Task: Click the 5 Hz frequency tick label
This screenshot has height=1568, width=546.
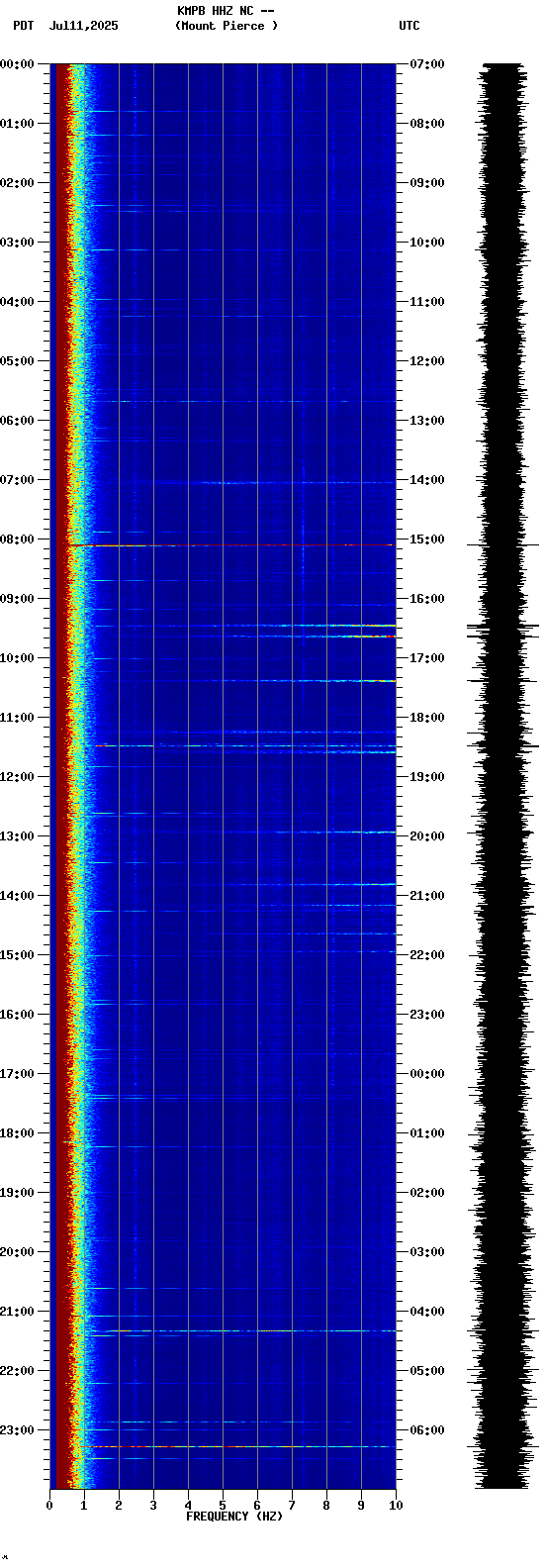Action: pyautogui.click(x=223, y=1506)
